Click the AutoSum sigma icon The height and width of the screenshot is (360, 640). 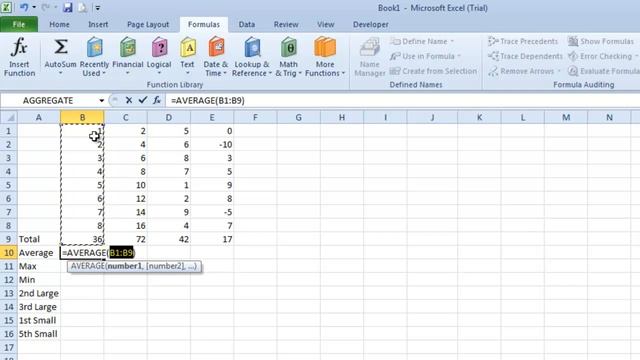(x=60, y=47)
